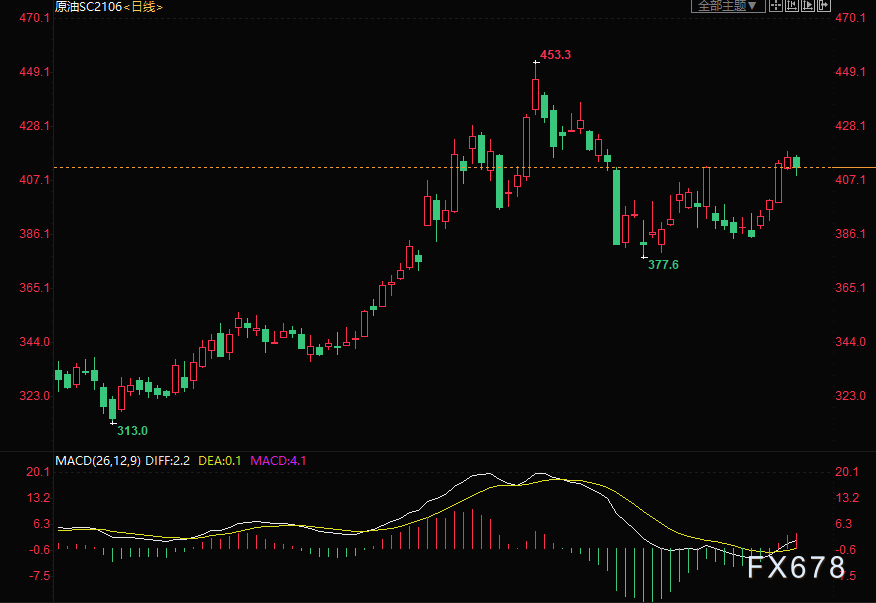
Task: Select the 日线 period label
Action: point(145,7)
